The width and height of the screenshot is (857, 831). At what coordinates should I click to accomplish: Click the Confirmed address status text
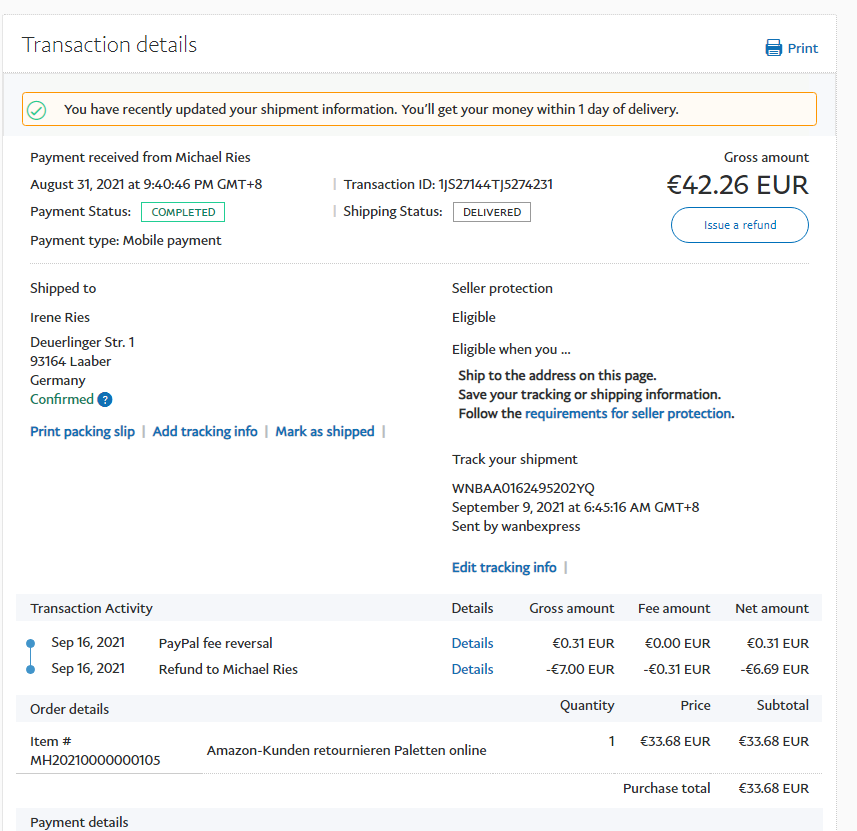coord(62,400)
